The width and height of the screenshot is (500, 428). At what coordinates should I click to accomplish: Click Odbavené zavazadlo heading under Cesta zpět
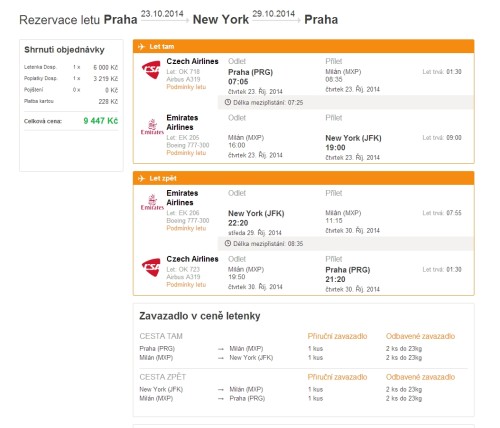(x=420, y=377)
